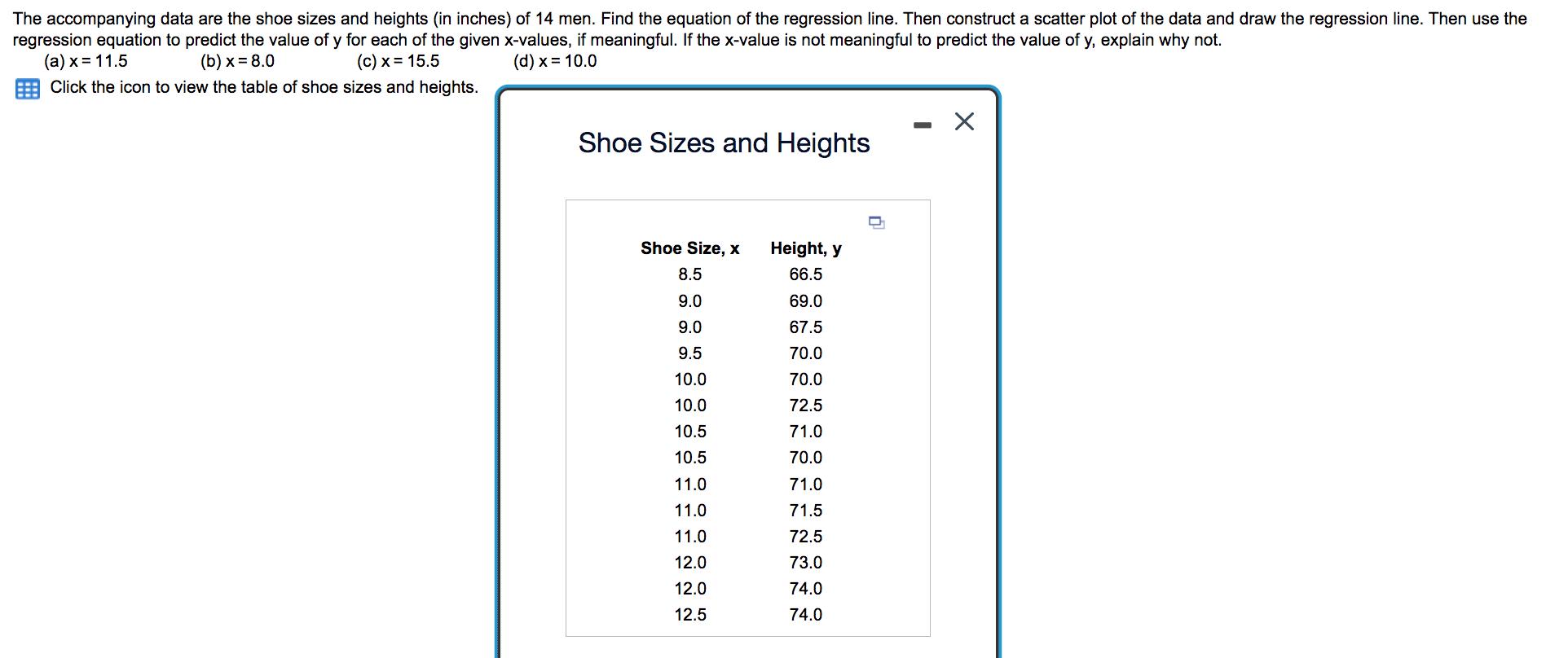This screenshot has width=1568, height=658.
Task: Click the Height, y column header
Action: 805,248
